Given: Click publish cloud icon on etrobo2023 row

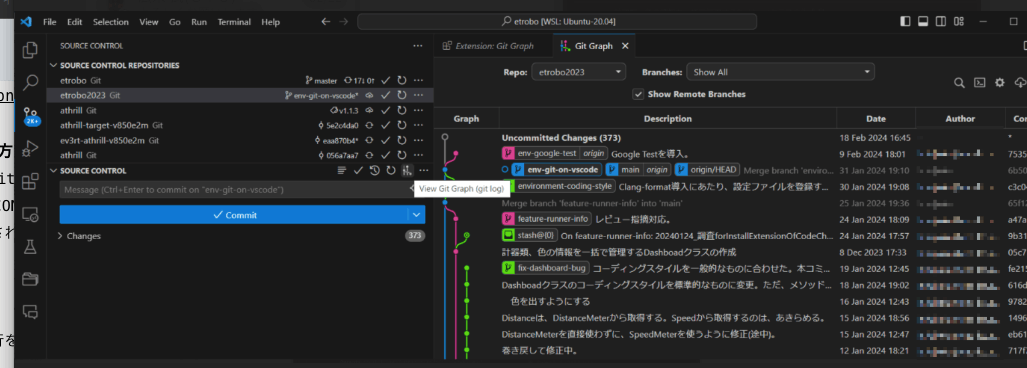Looking at the screenshot, I should (x=369, y=96).
